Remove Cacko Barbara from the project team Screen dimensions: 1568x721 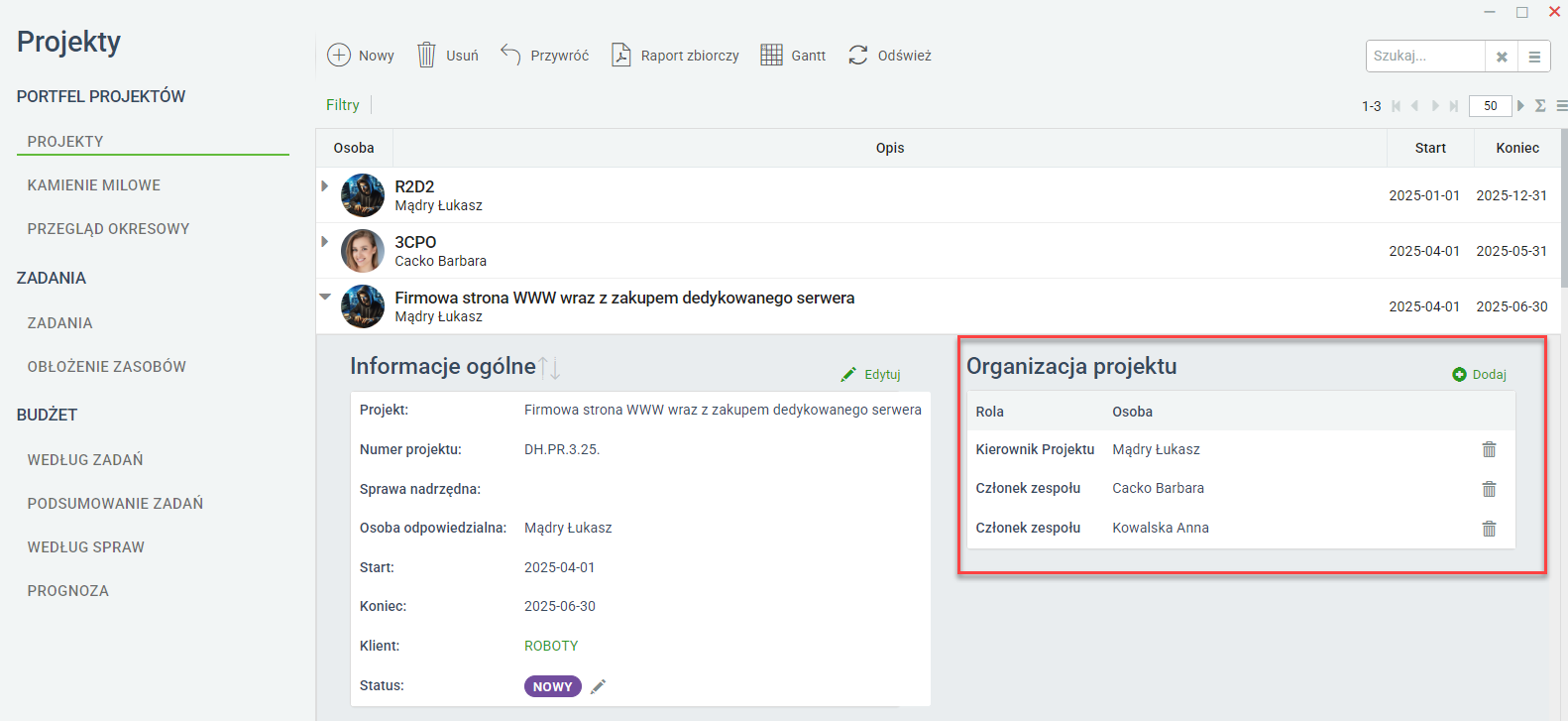click(1489, 489)
